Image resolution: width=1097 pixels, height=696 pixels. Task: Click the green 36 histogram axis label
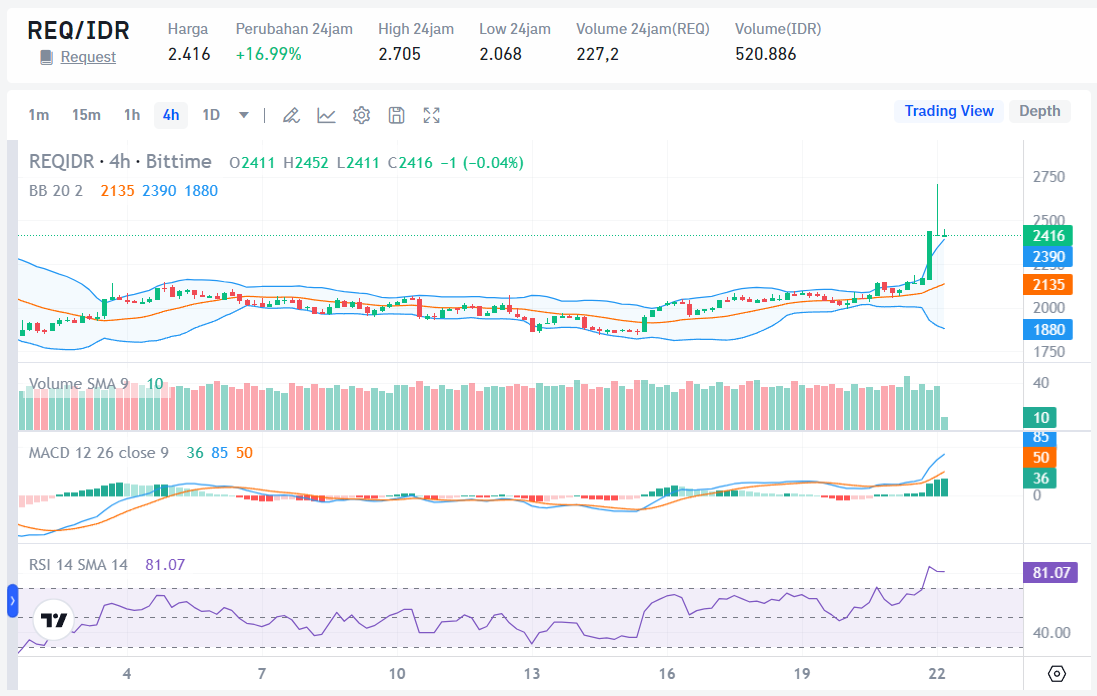point(1040,478)
